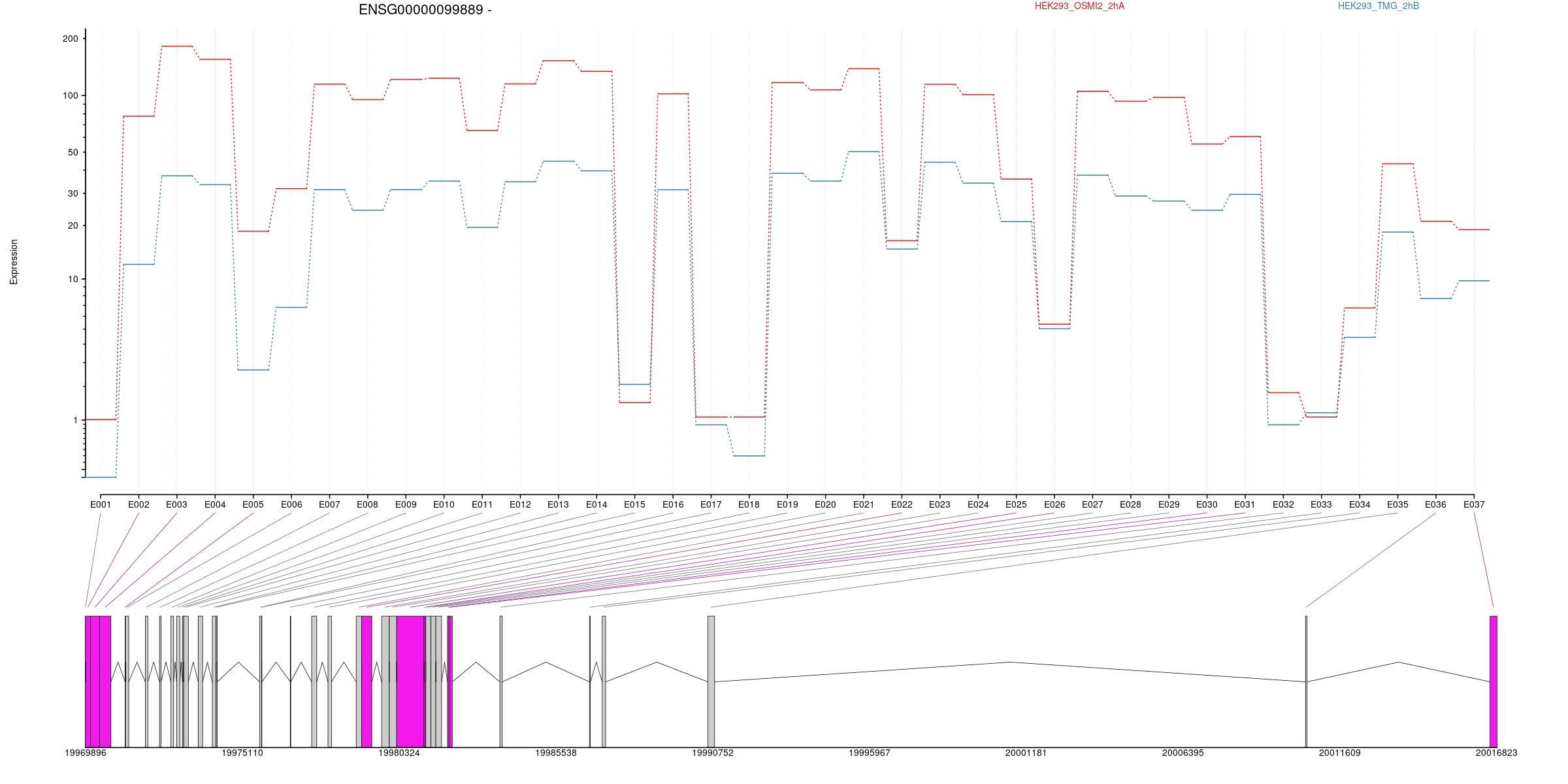Click the Expression y-axis label
This screenshot has width=1568, height=784.
tap(14, 262)
